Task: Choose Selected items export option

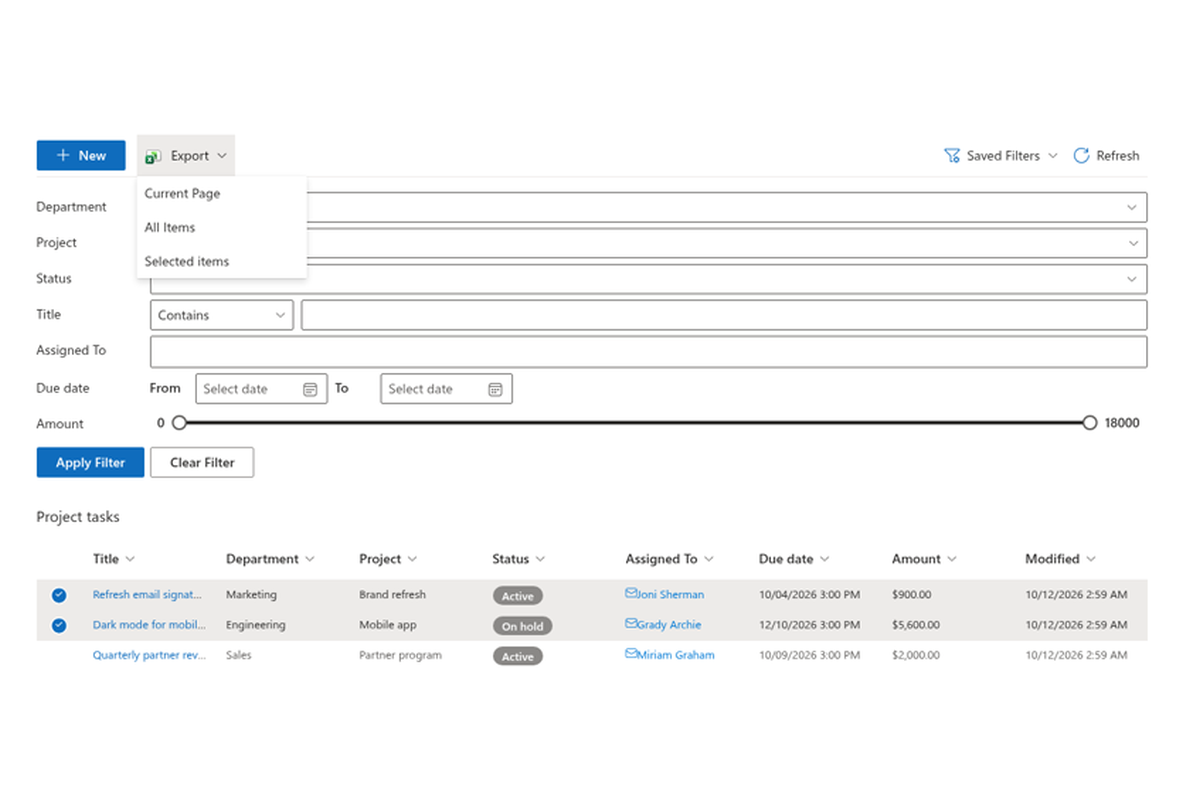Action: click(x=222, y=262)
